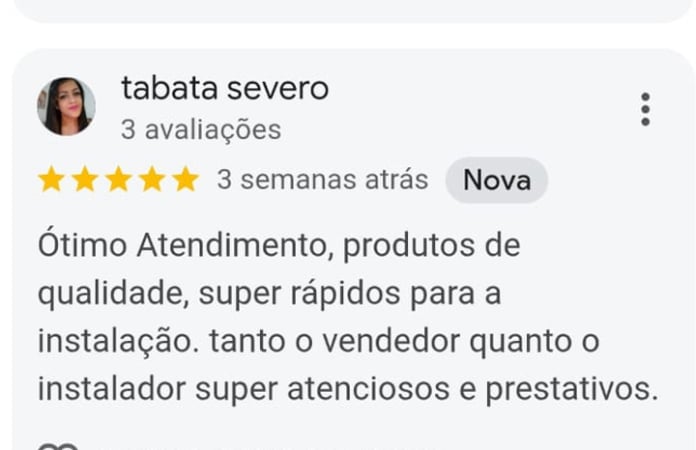This screenshot has width=696, height=450.
Task: Select the third star in the rating
Action: click(118, 180)
